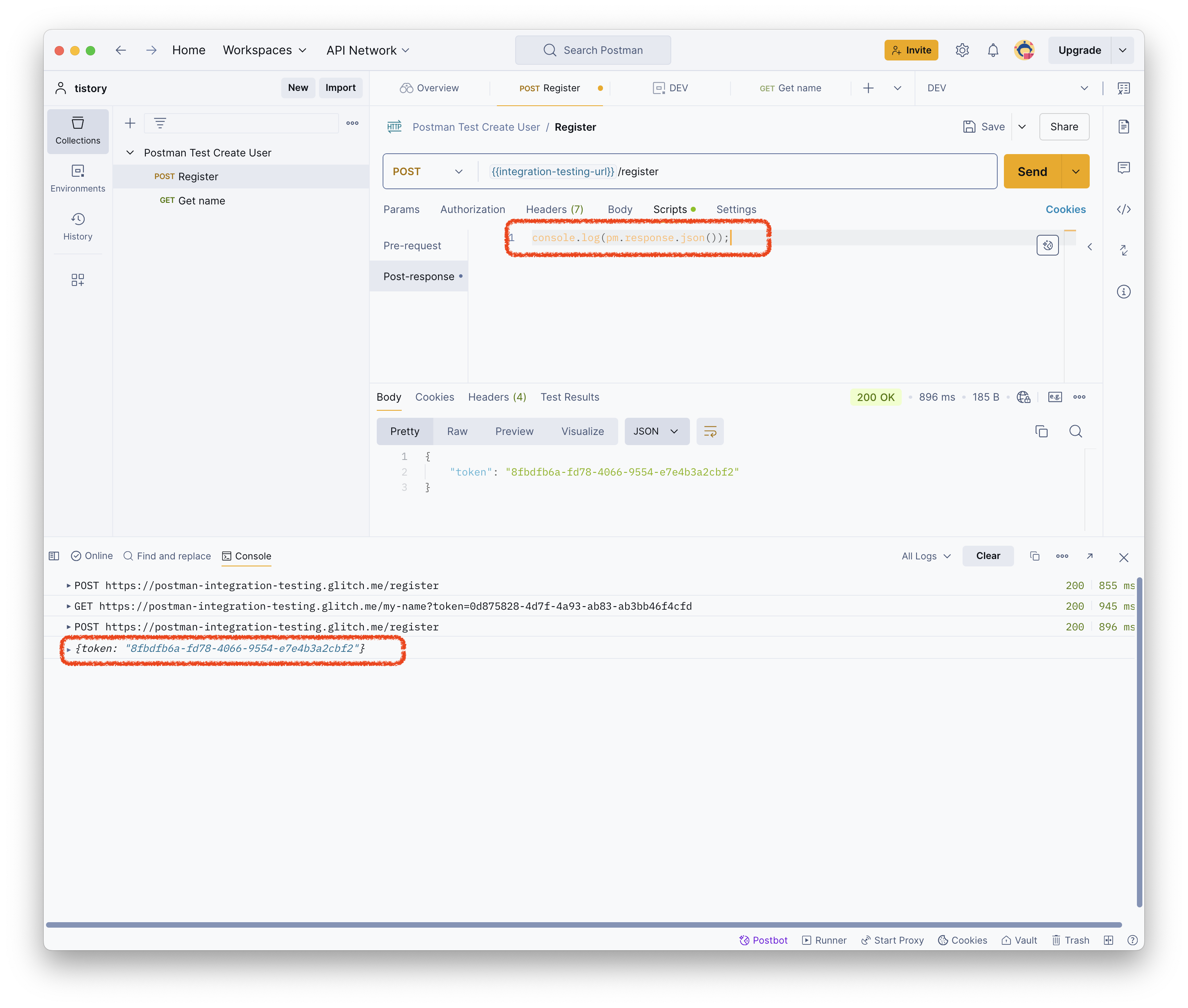Click the console vertical scrollbar

point(1139,743)
